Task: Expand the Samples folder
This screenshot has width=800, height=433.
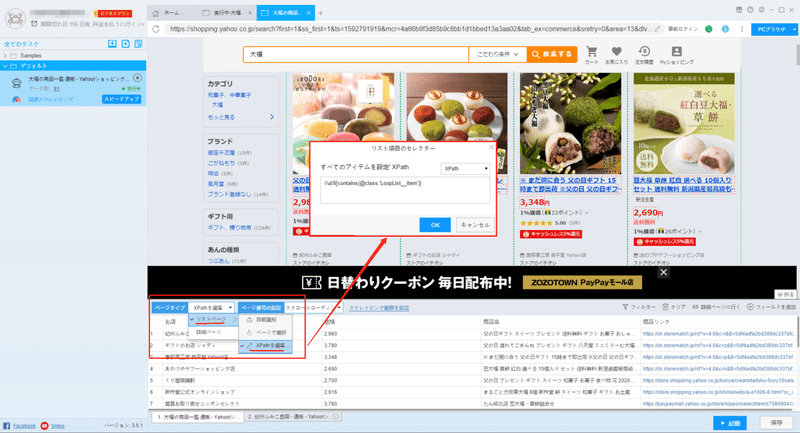Action: coord(5,56)
